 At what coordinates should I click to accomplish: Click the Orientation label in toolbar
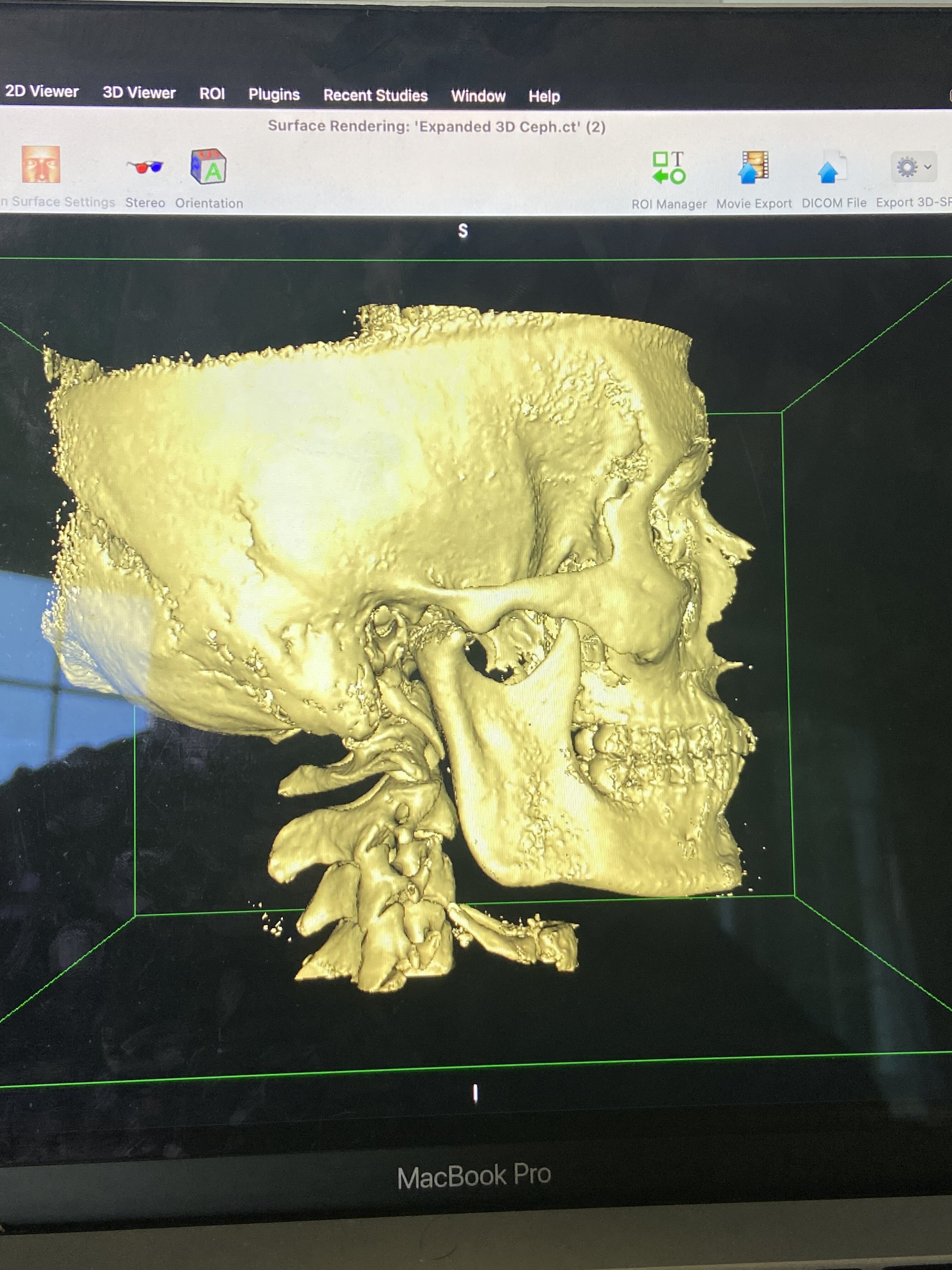209,203
